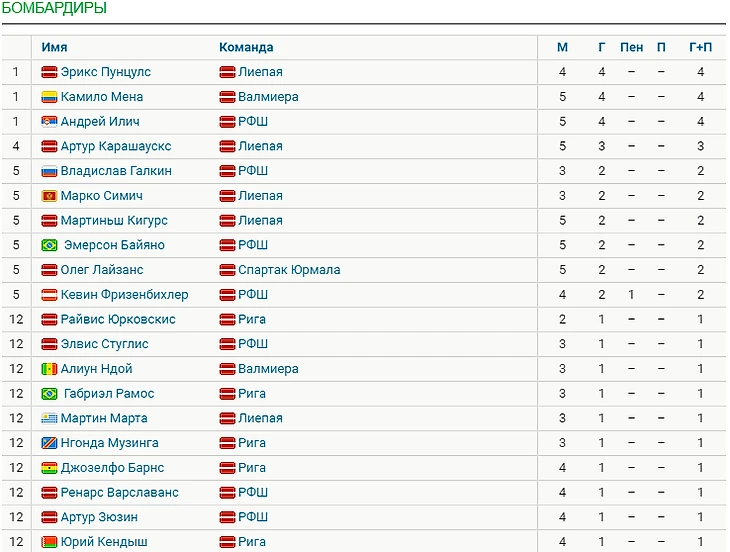Open Валмиера team link in Камило Мена row

tap(268, 97)
